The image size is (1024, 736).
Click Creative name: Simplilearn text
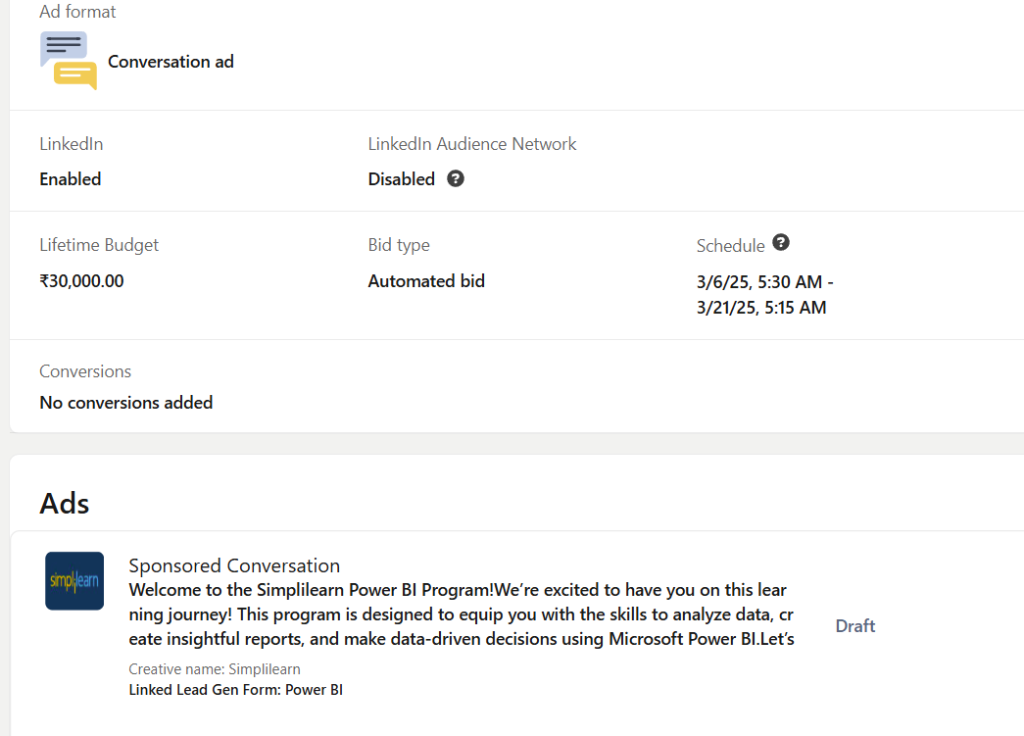(214, 669)
